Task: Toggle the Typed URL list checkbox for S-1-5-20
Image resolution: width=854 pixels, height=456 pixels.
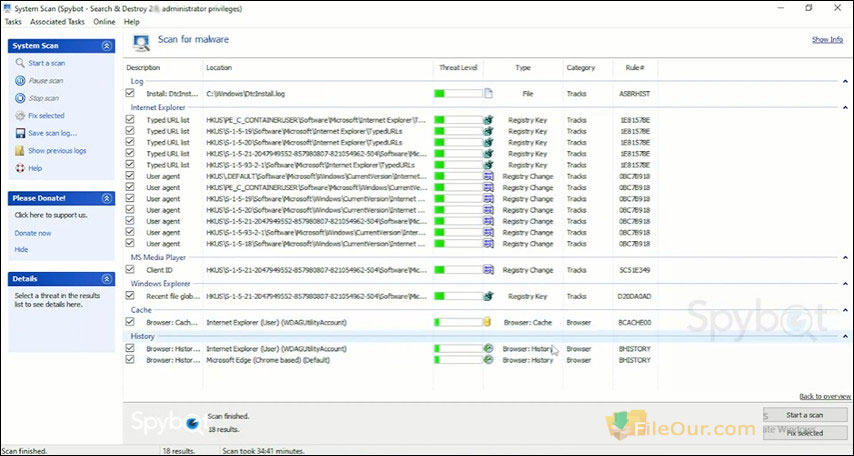Action: point(130,142)
